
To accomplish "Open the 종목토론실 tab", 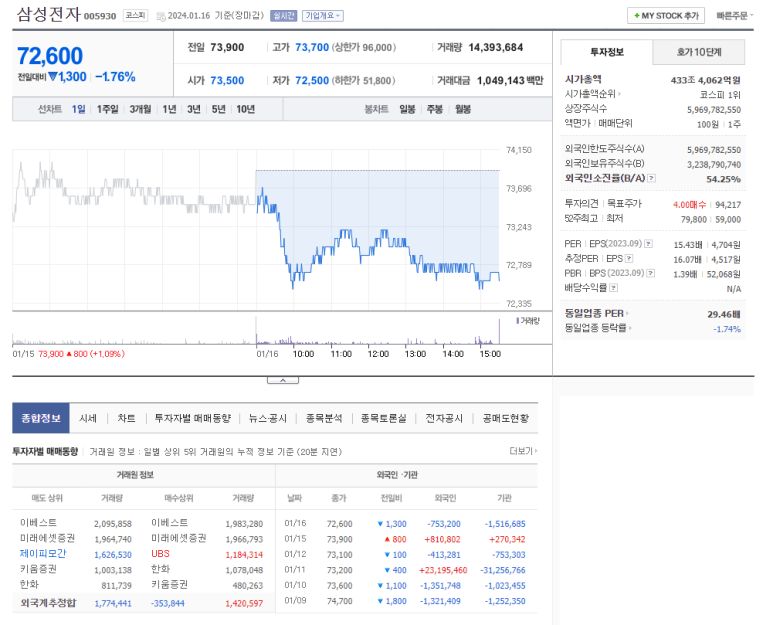I will click(384, 418).
